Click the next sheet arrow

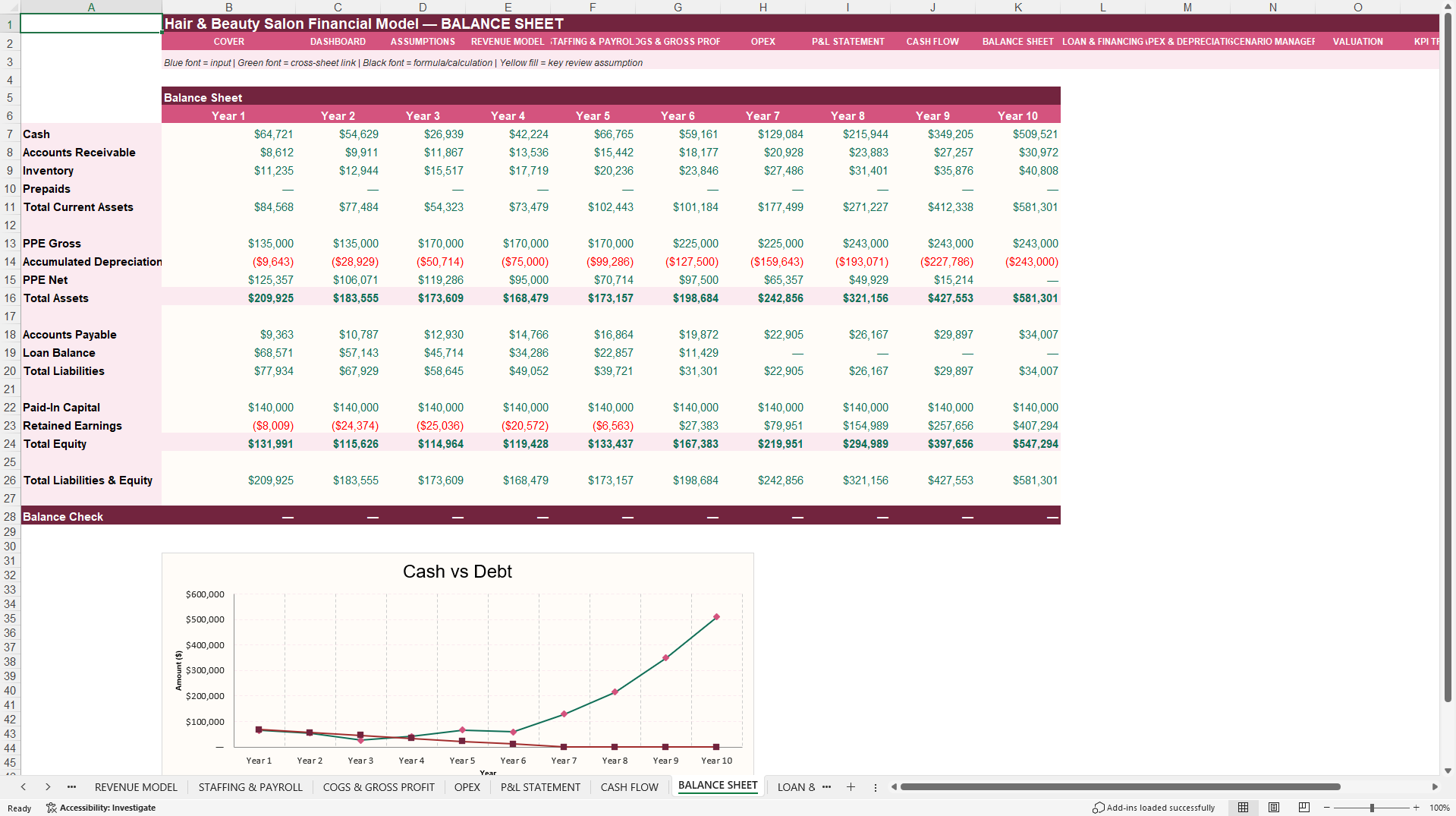[x=48, y=787]
